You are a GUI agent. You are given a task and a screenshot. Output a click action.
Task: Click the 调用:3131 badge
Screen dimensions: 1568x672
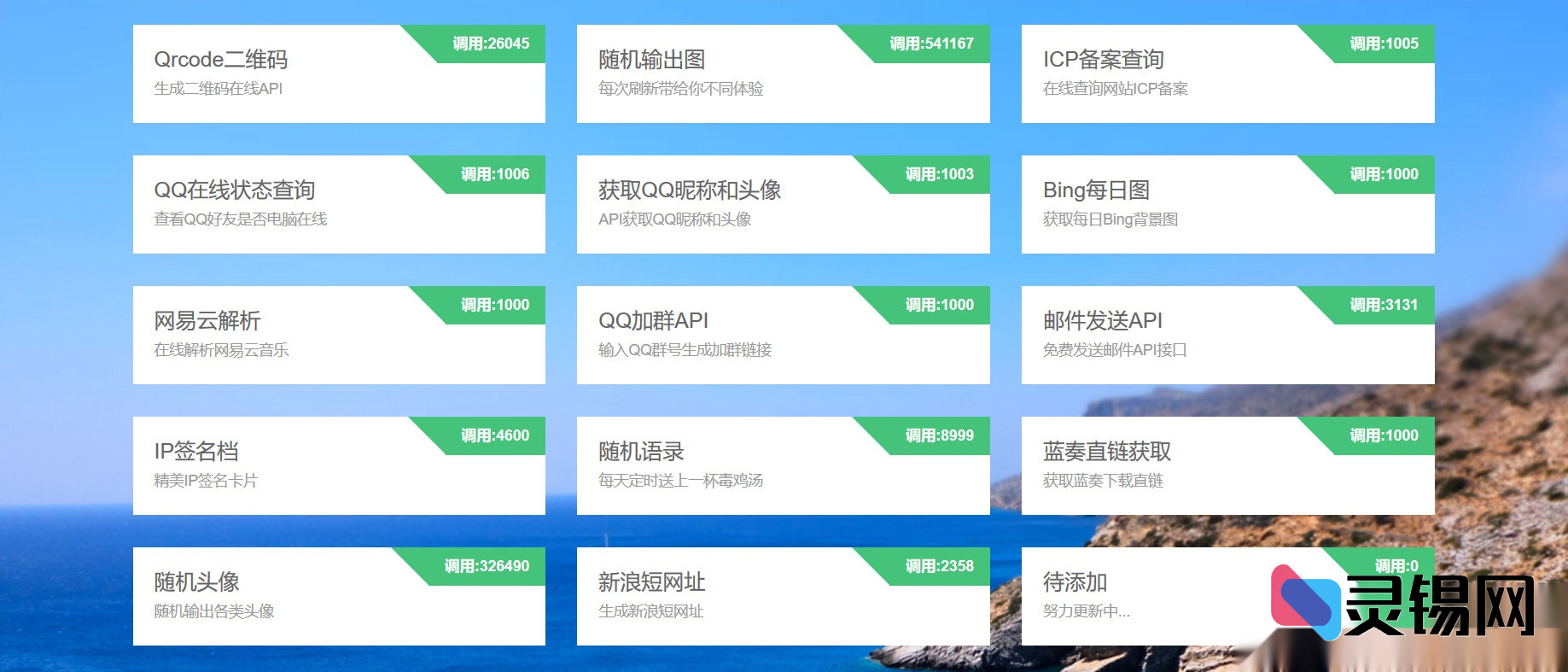(x=1384, y=305)
